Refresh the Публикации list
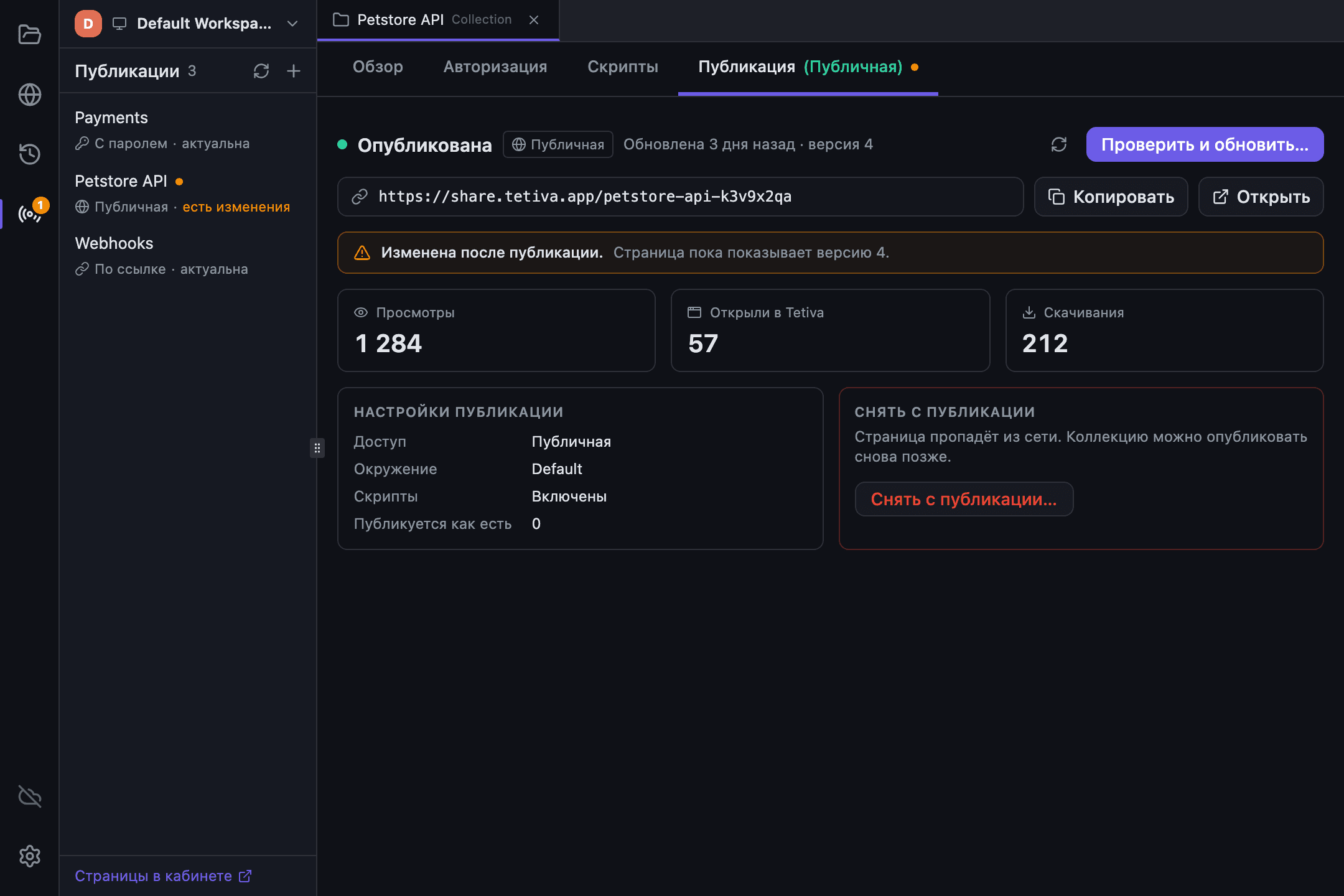This screenshot has width=1344, height=896. (x=261, y=71)
